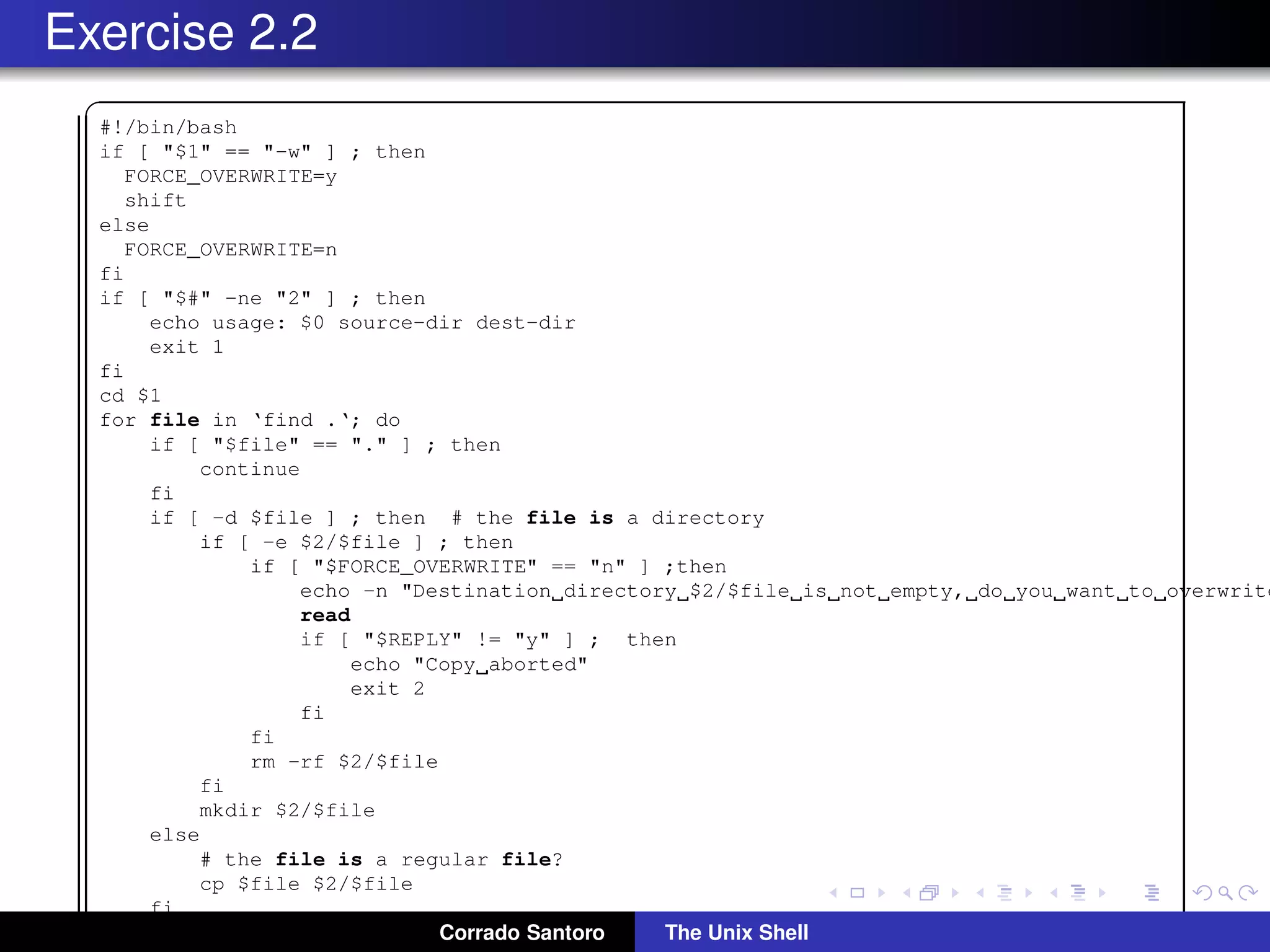Click the go-back curved arrow icon

click(x=1202, y=893)
